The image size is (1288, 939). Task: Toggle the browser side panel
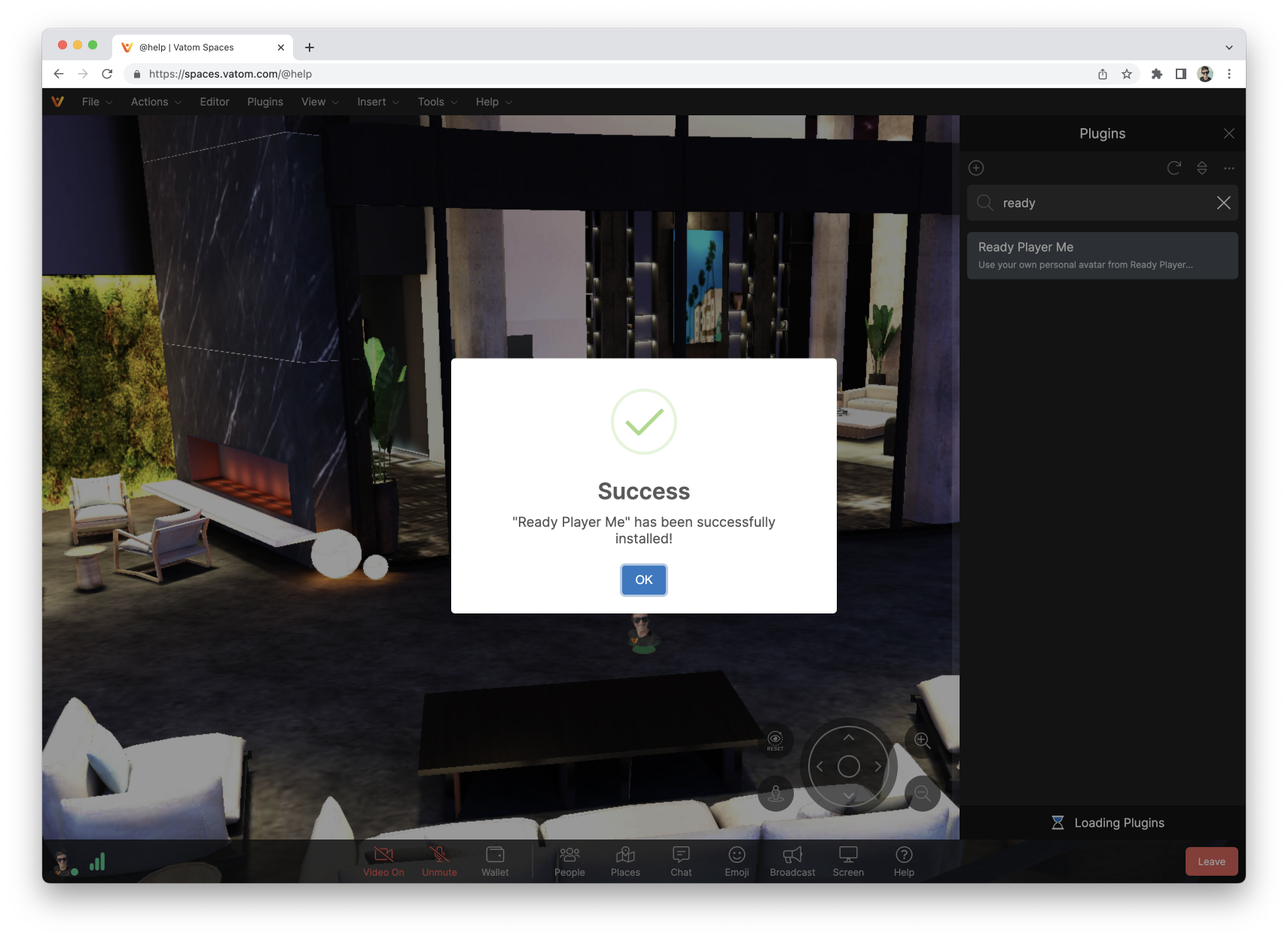(1181, 74)
